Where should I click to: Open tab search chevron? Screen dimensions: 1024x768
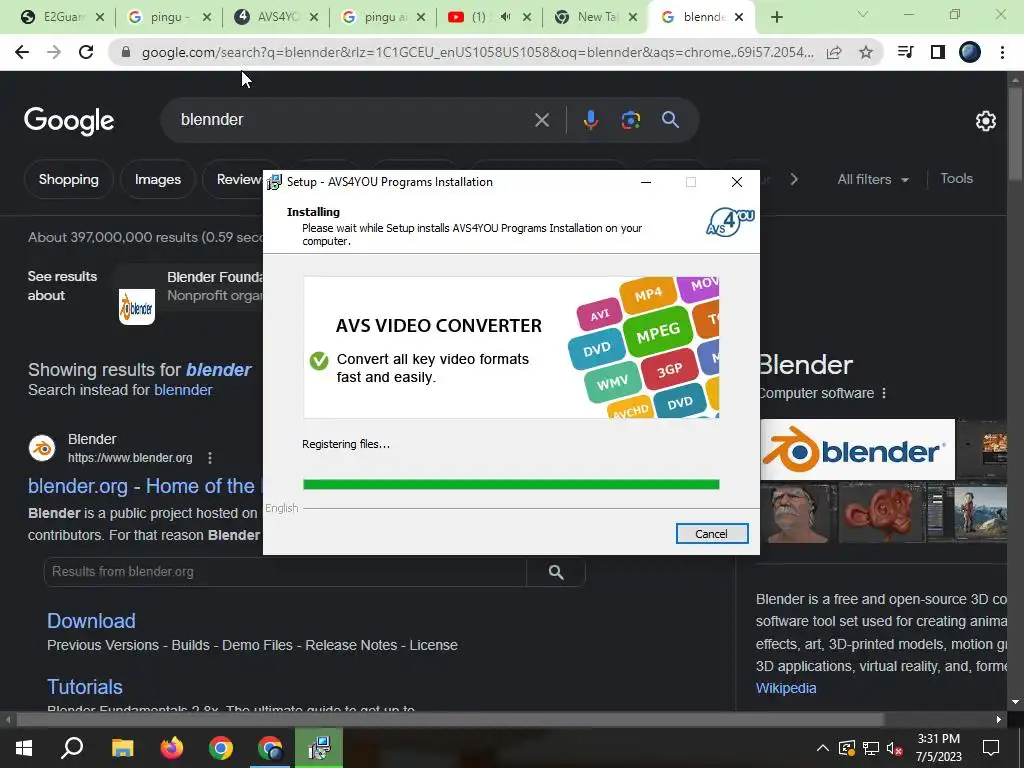(863, 14)
